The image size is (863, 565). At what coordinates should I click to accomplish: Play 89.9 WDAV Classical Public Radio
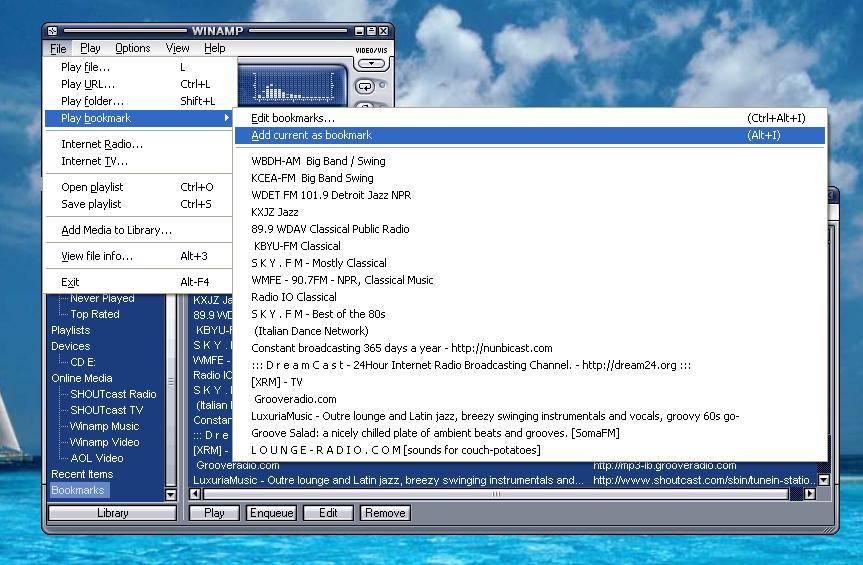coord(529,229)
